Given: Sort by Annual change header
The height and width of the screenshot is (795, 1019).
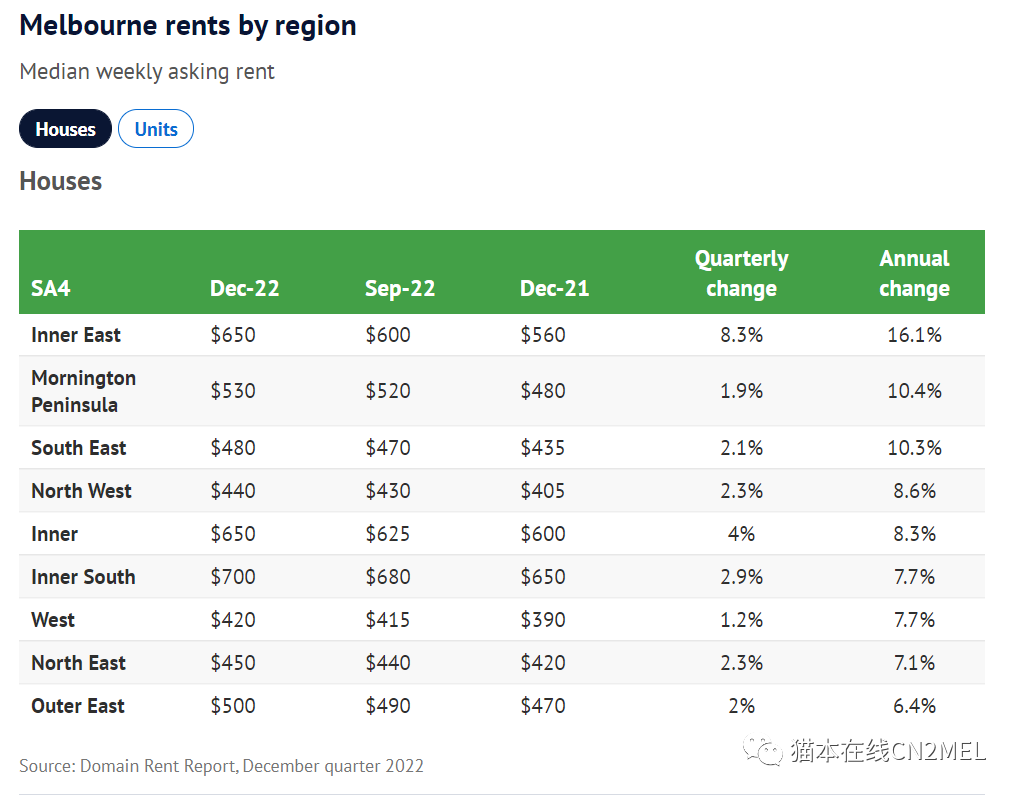Looking at the screenshot, I should (914, 274).
